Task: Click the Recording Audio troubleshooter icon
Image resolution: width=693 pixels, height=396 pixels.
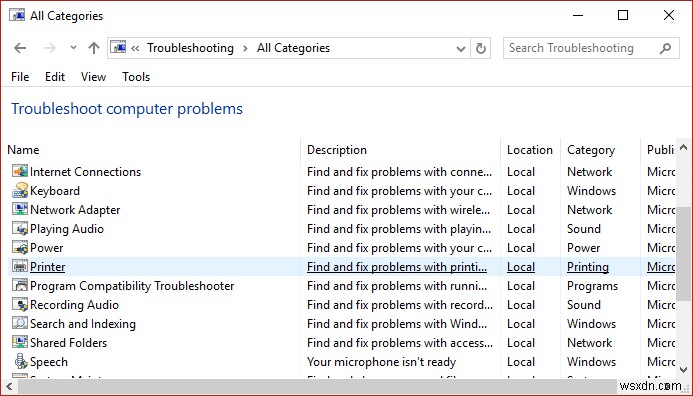Action: coord(20,305)
